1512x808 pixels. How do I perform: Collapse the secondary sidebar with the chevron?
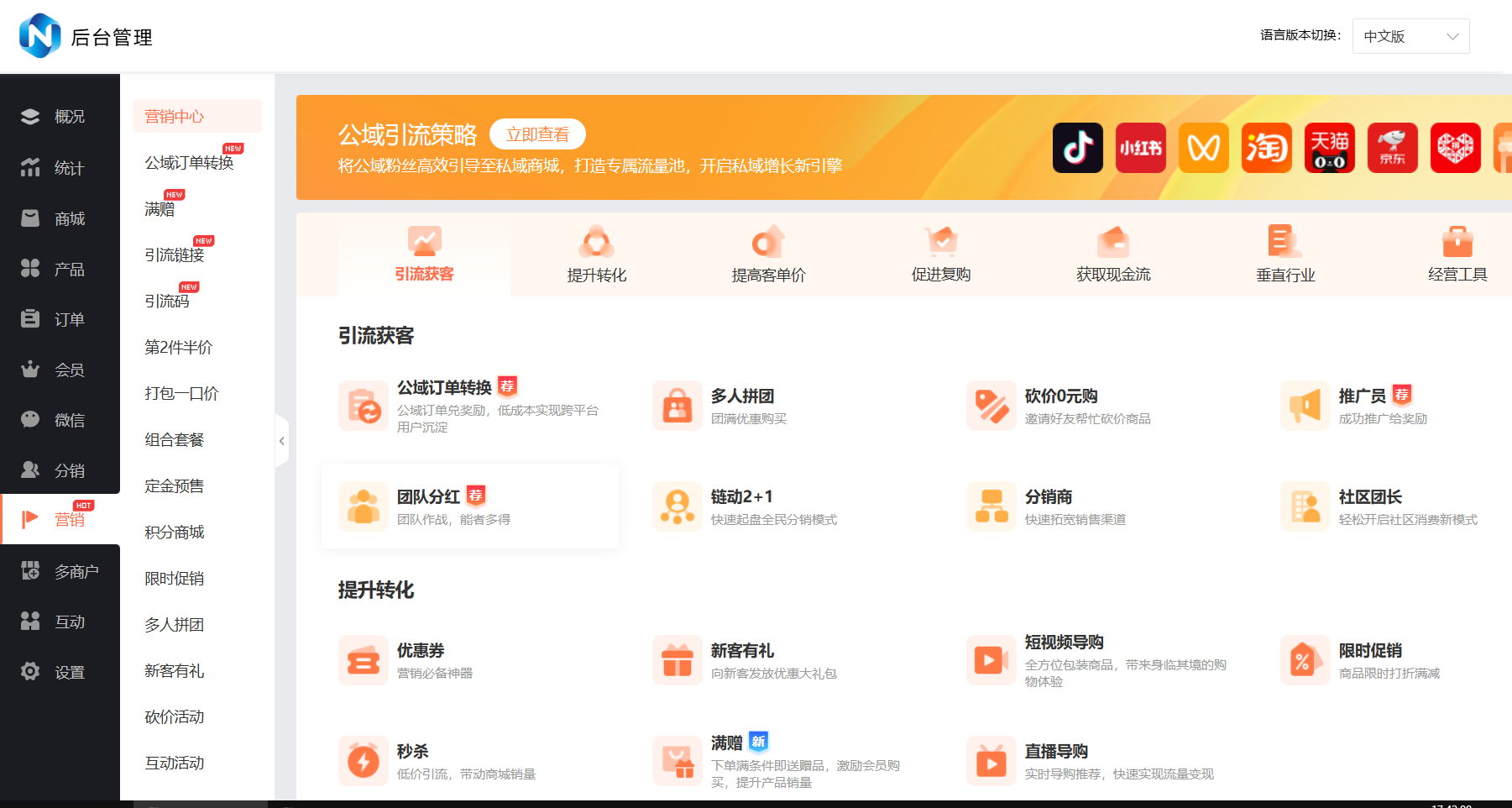pyautogui.click(x=282, y=440)
